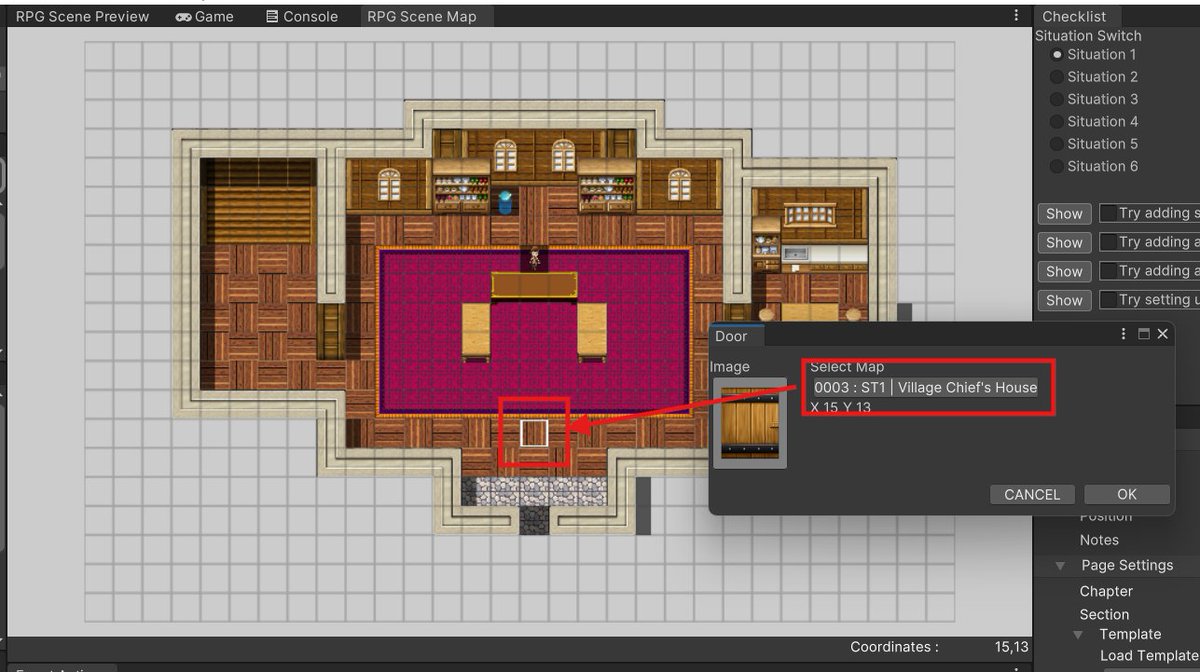This screenshot has height=672, width=1200.
Task: Click the console icon beside the Console label
Action: tap(270, 16)
